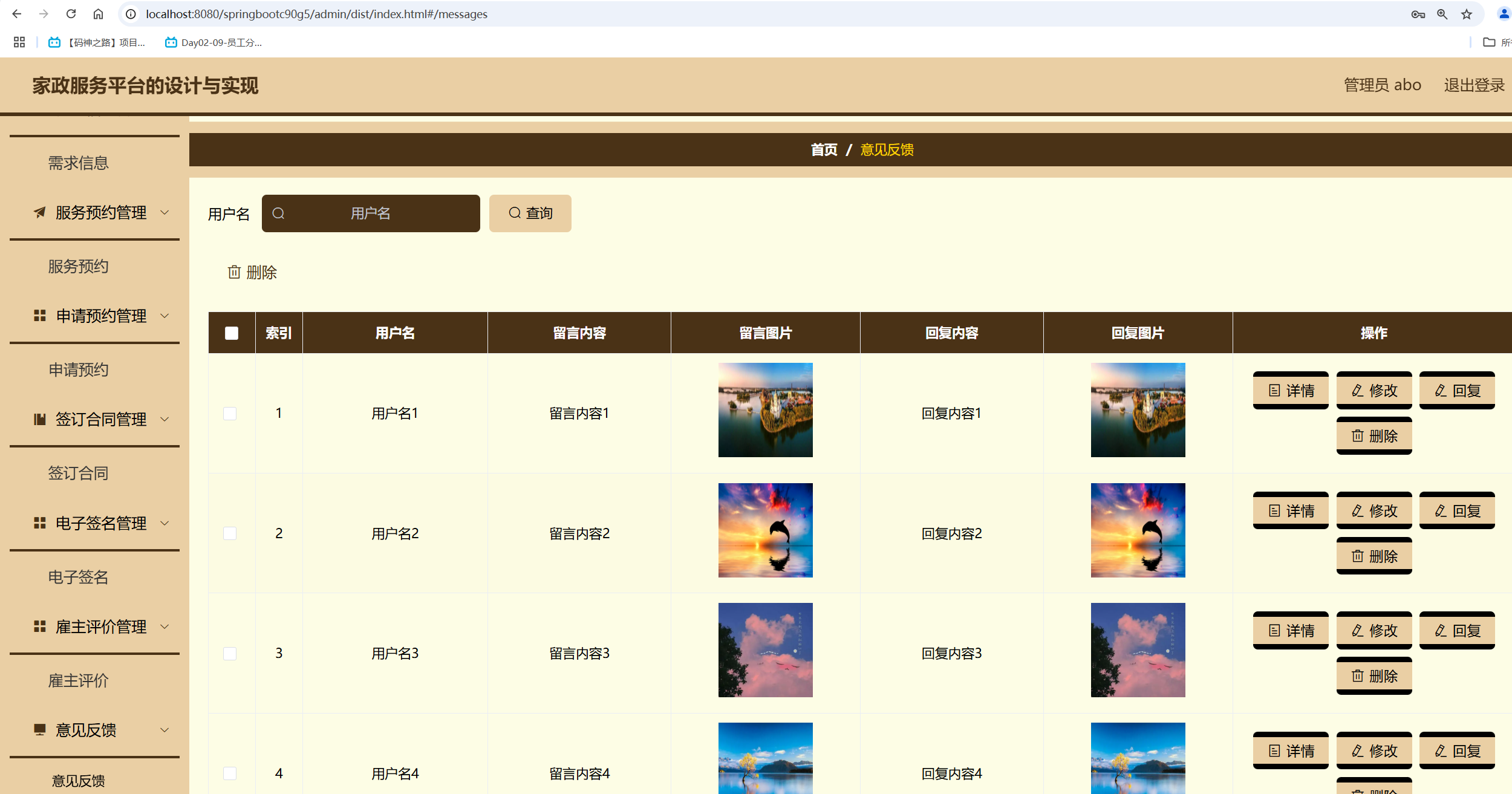This screenshot has width=1512, height=794.
Task: Collapse the 申请预约管理 chevron
Action: (x=165, y=316)
